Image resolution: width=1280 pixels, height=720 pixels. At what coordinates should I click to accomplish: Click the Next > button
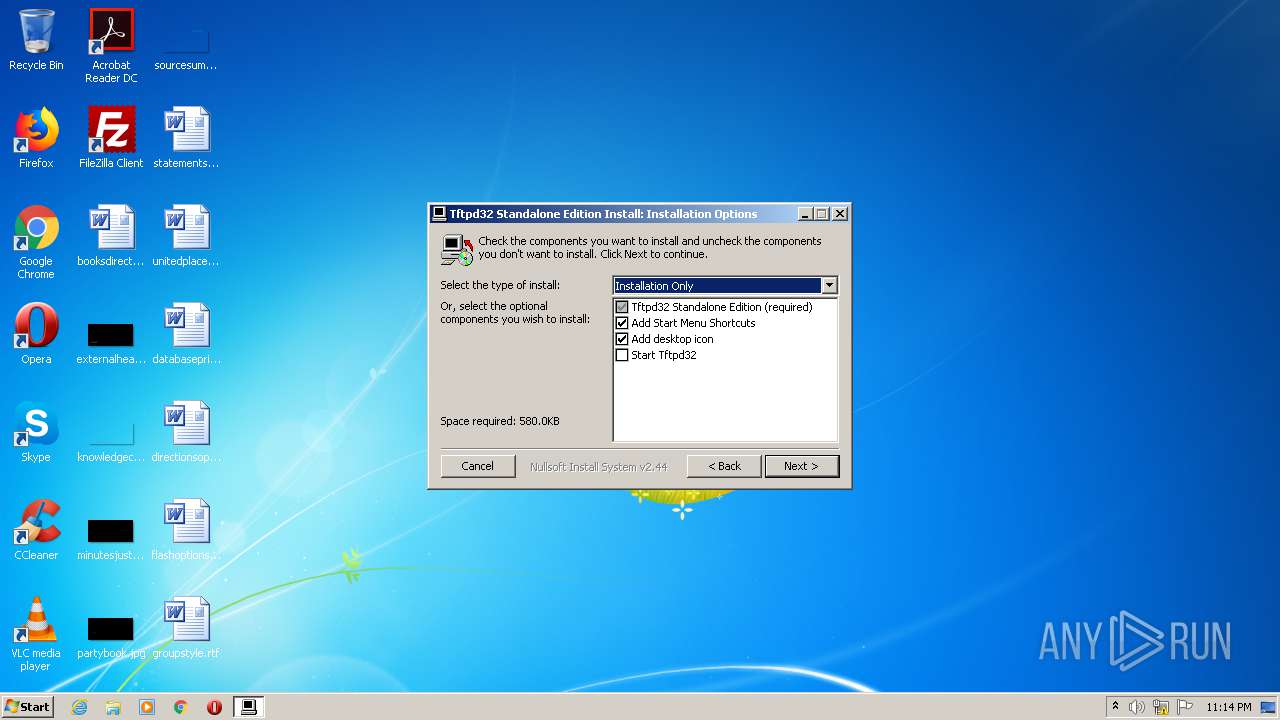coord(802,466)
